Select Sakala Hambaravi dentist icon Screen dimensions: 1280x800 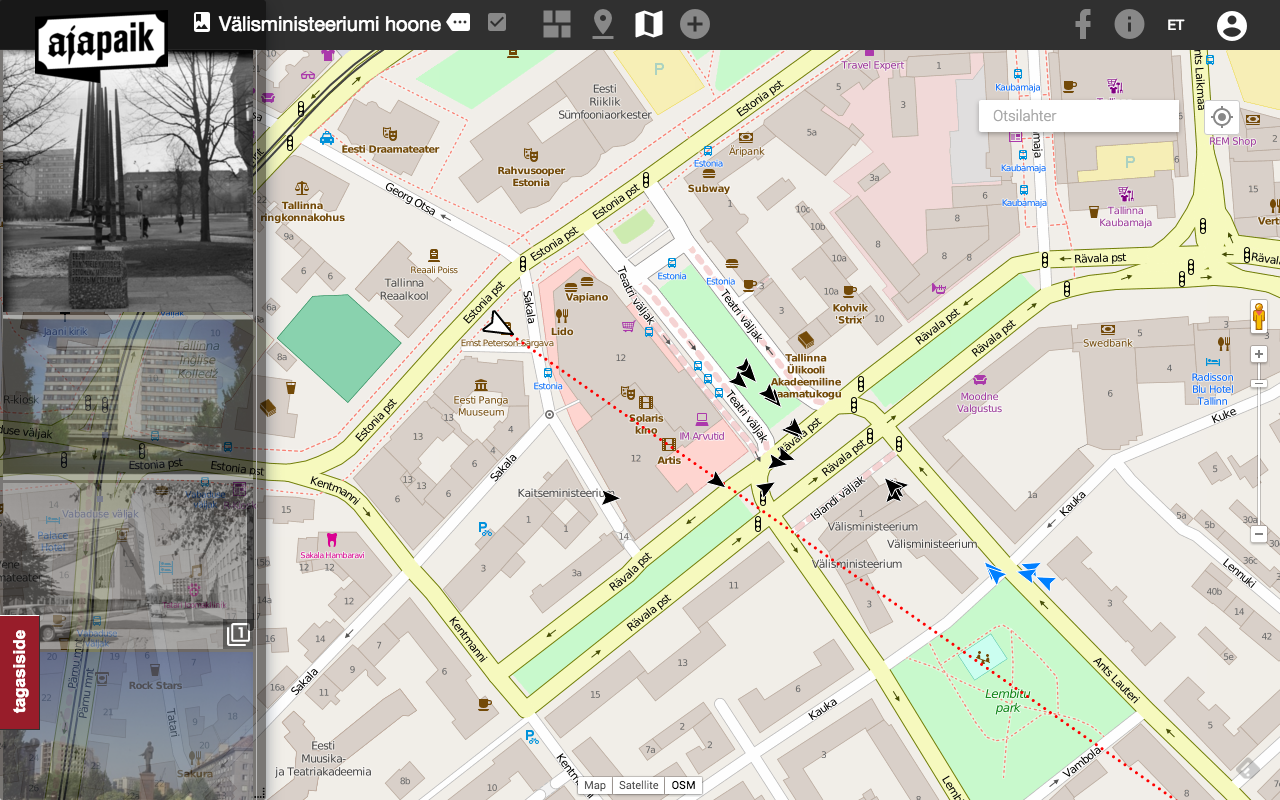333,538
